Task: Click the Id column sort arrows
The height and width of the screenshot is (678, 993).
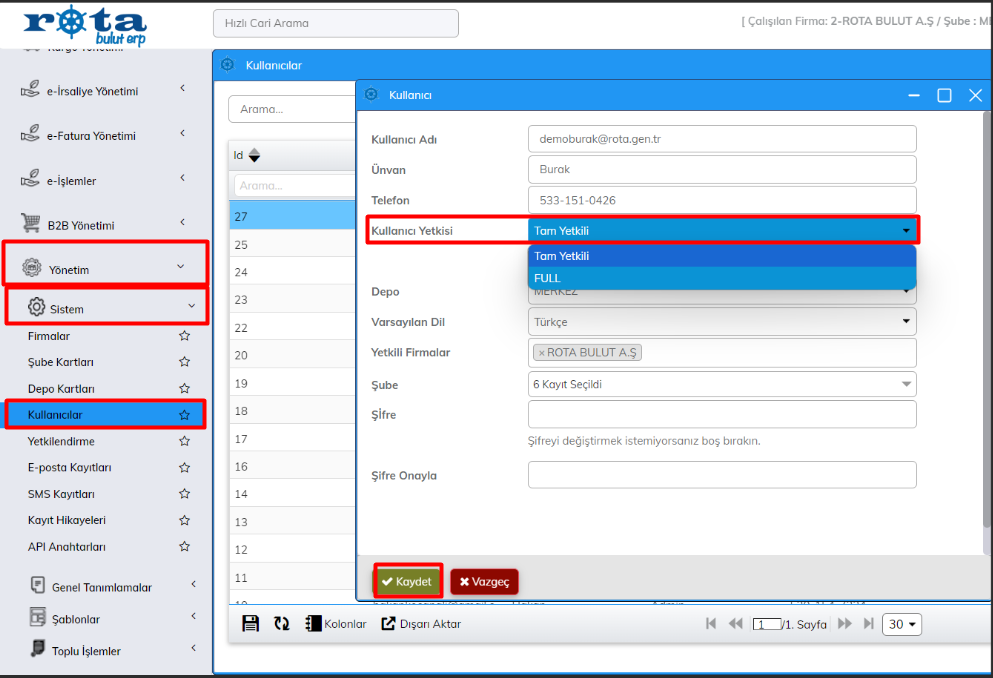Action: [254, 156]
